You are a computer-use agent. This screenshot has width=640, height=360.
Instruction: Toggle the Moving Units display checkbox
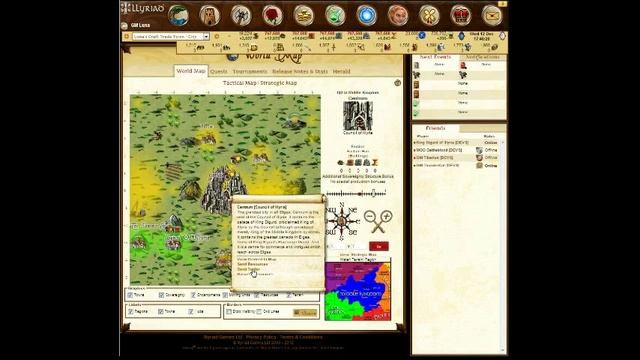[x=225, y=295]
